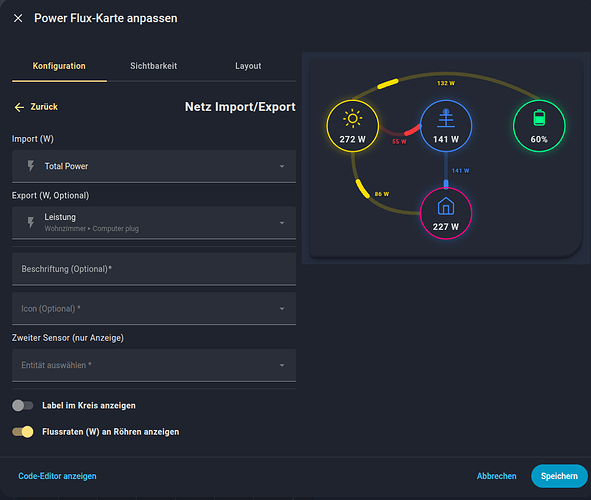Open the Entität auswählen dropdown
This screenshot has width=591, height=500.
154,365
